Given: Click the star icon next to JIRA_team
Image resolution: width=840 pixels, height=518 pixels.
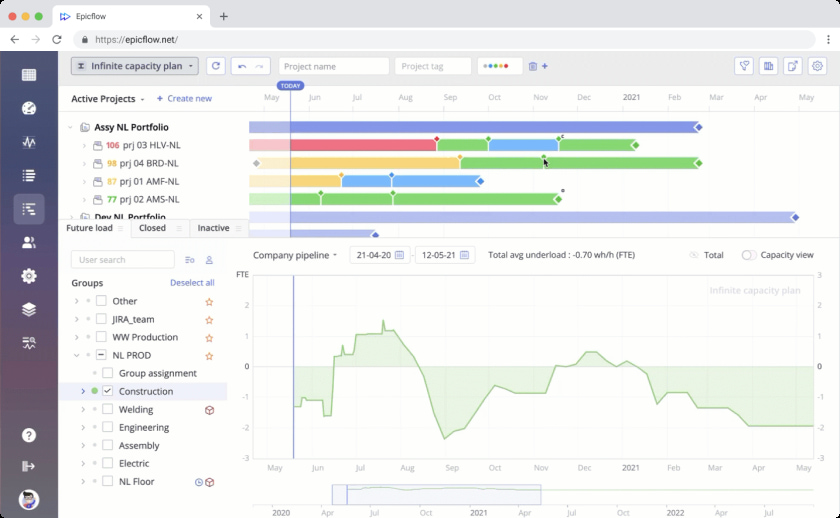Looking at the screenshot, I should pos(209,320).
